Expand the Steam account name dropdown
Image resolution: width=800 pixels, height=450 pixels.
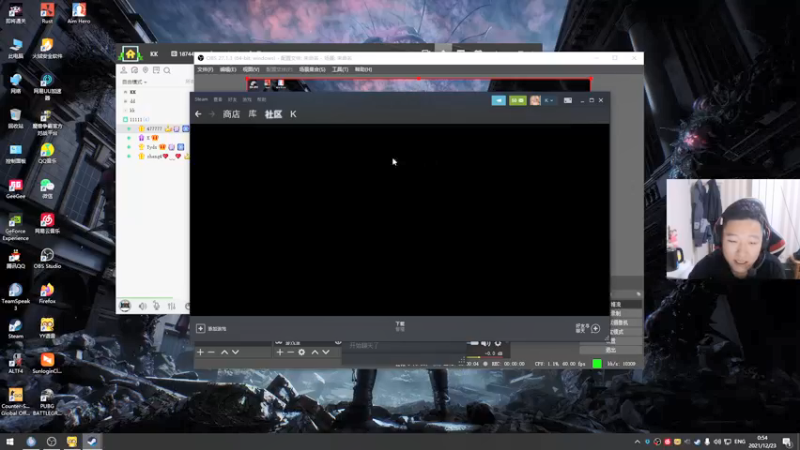[x=549, y=101]
